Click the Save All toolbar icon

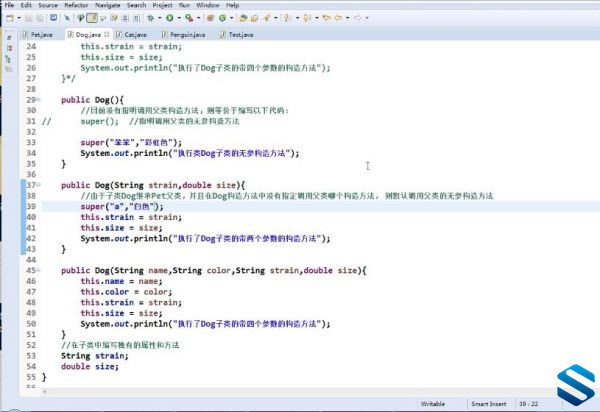tap(40, 18)
